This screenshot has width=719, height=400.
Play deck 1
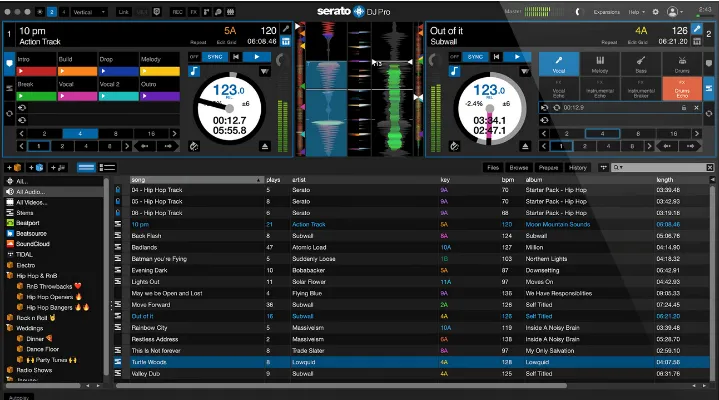pyautogui.click(x=257, y=57)
